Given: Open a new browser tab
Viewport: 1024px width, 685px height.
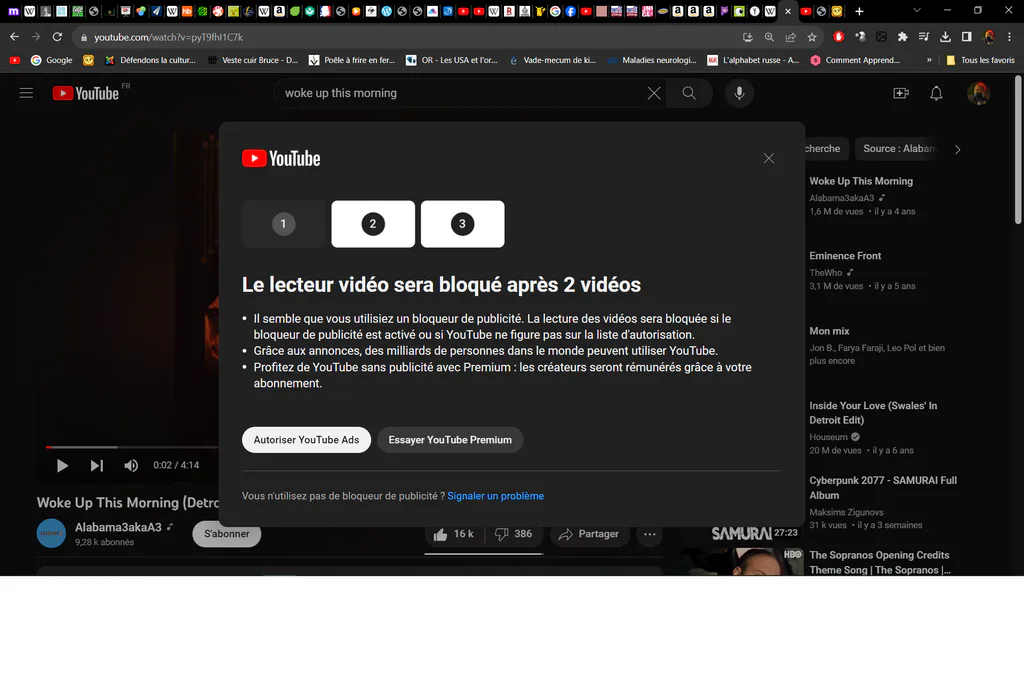Looking at the screenshot, I should [x=859, y=11].
